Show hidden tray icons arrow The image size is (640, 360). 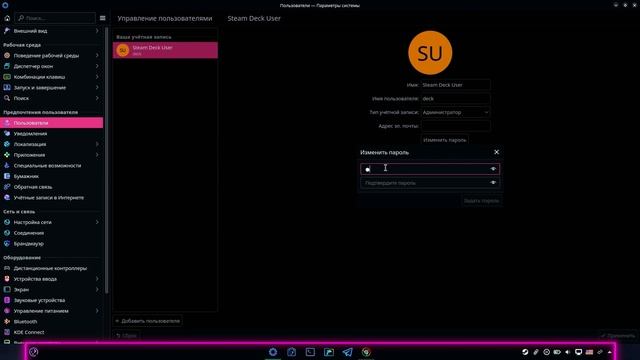click(x=610, y=352)
